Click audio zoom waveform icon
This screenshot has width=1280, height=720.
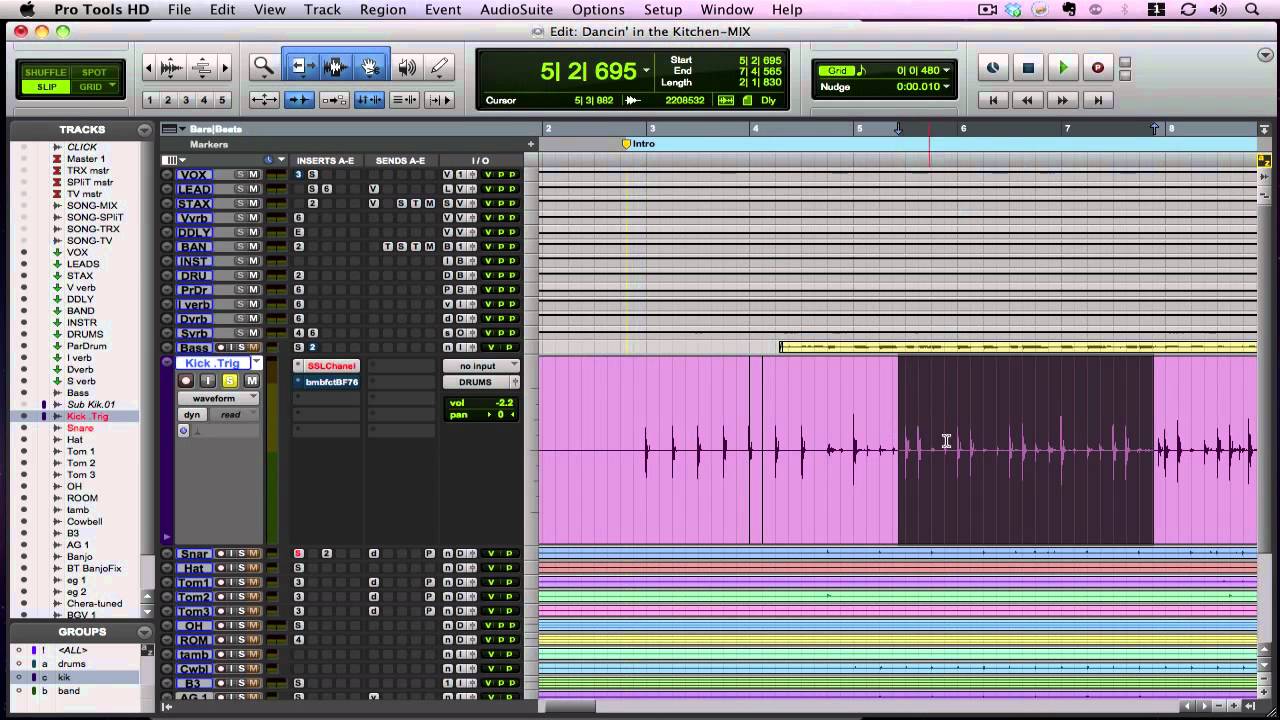pos(172,67)
